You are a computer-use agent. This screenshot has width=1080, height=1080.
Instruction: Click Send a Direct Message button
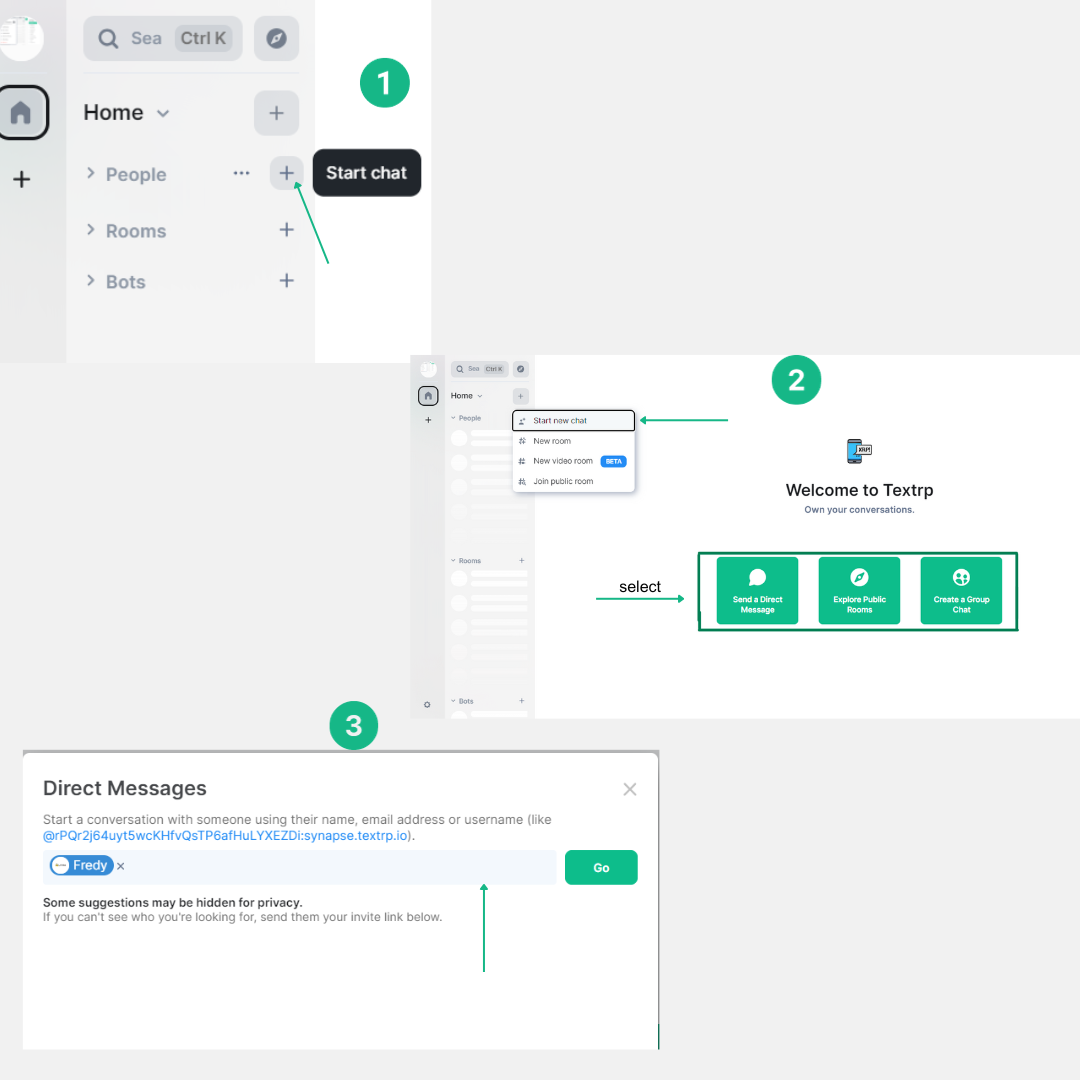pos(757,590)
